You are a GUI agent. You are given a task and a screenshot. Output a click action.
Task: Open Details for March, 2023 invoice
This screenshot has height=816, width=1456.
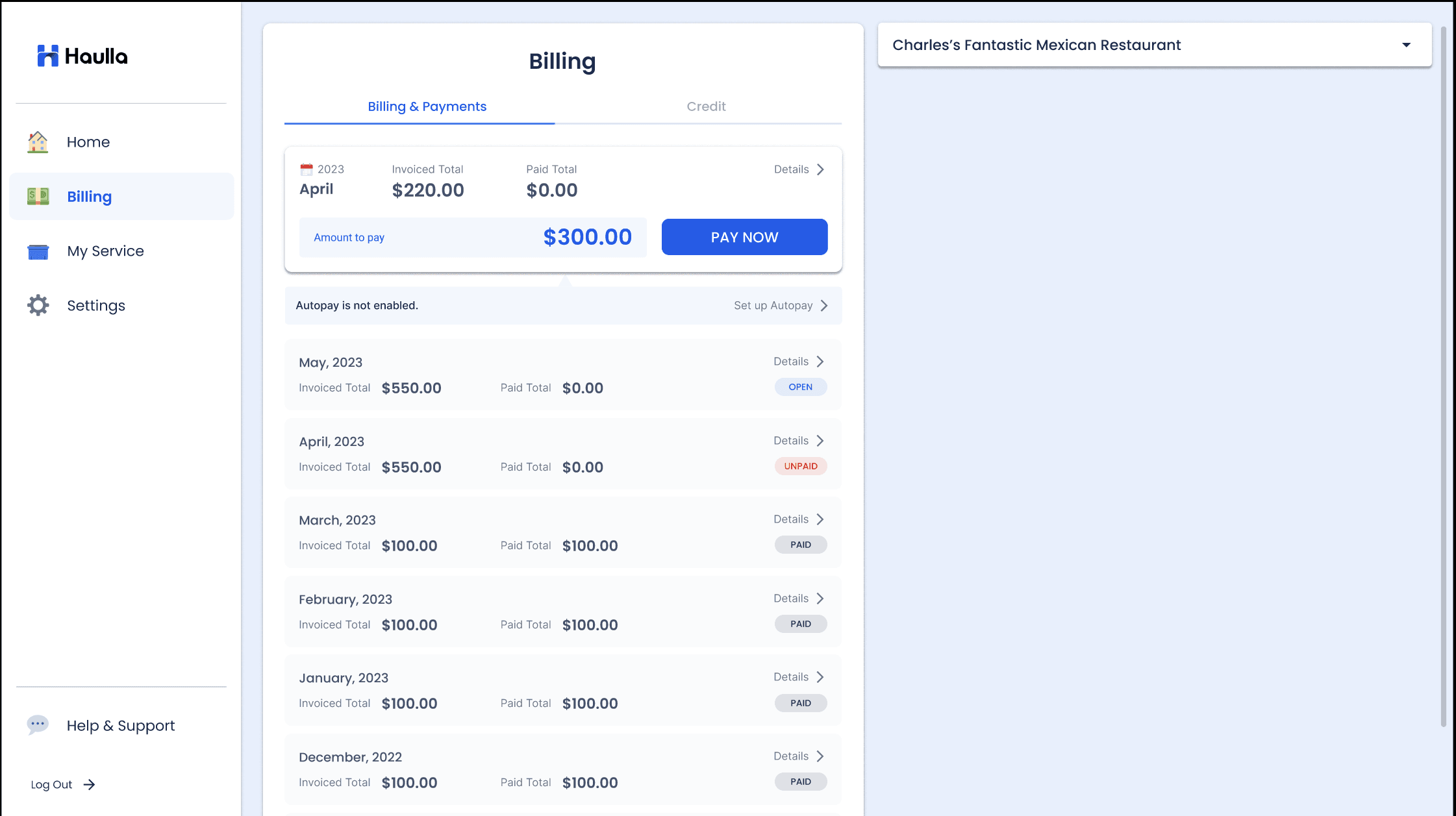[799, 519]
